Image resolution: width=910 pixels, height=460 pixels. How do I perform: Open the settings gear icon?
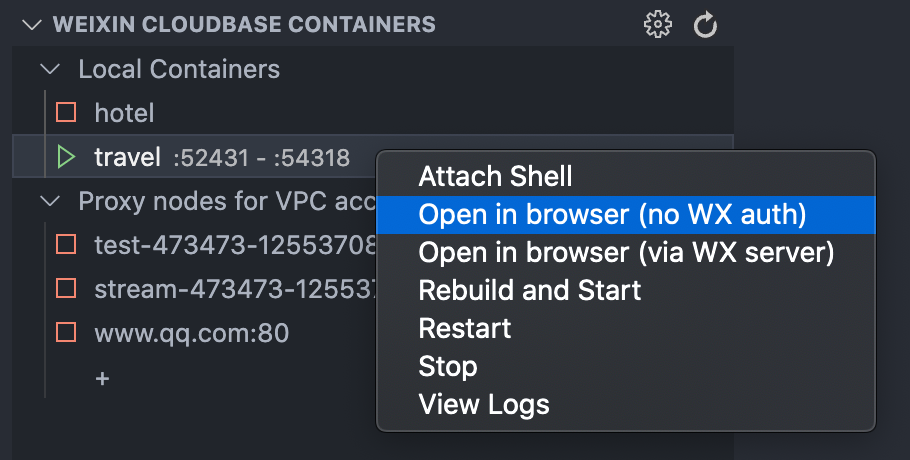pos(657,25)
